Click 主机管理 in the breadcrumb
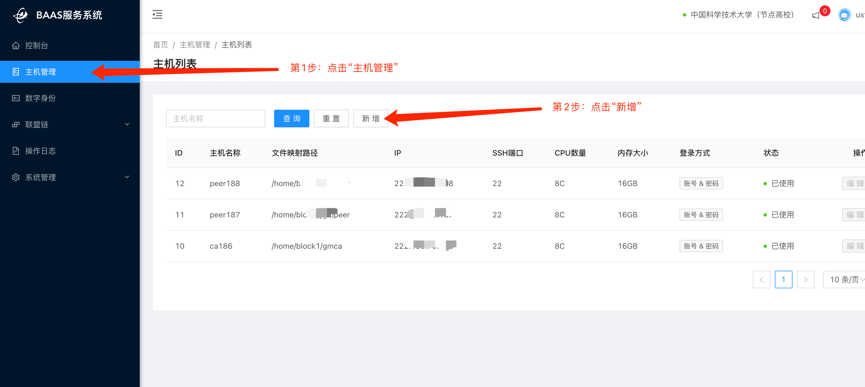The image size is (865, 387). click(195, 45)
